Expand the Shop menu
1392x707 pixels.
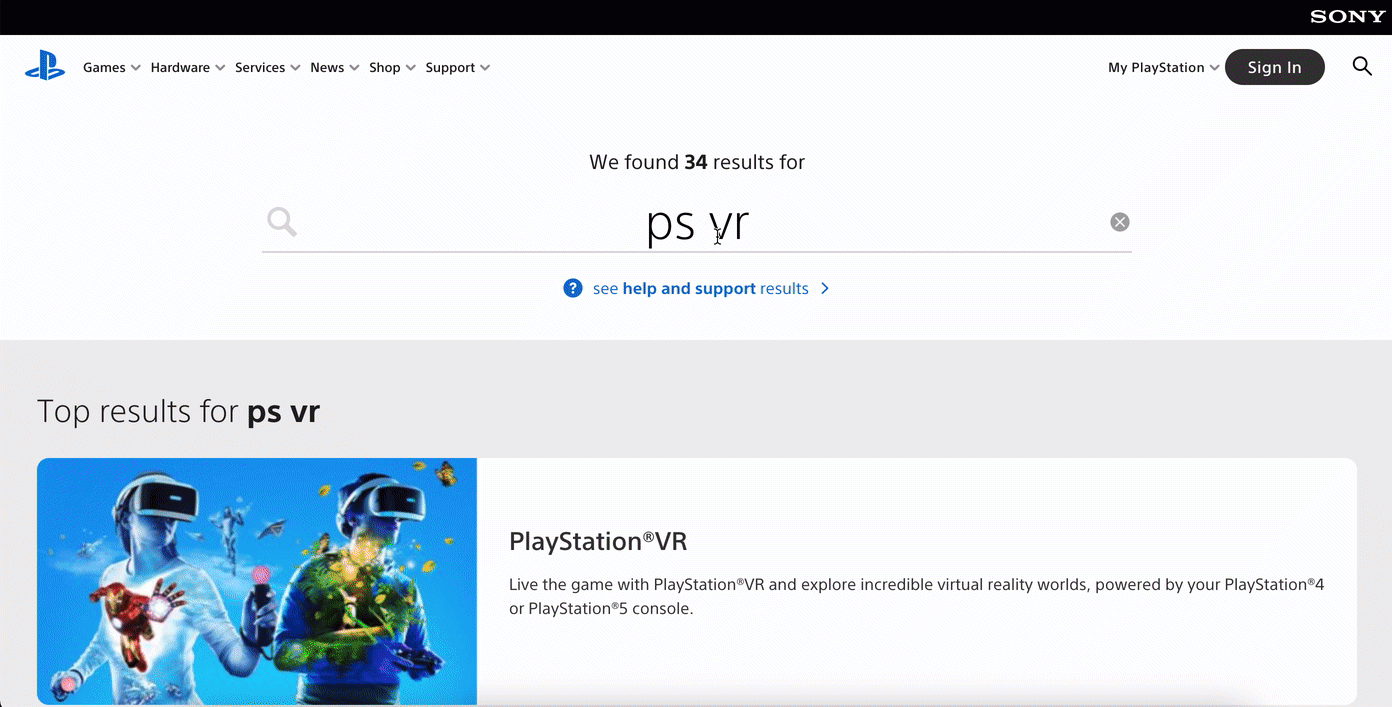pyautogui.click(x=392, y=67)
